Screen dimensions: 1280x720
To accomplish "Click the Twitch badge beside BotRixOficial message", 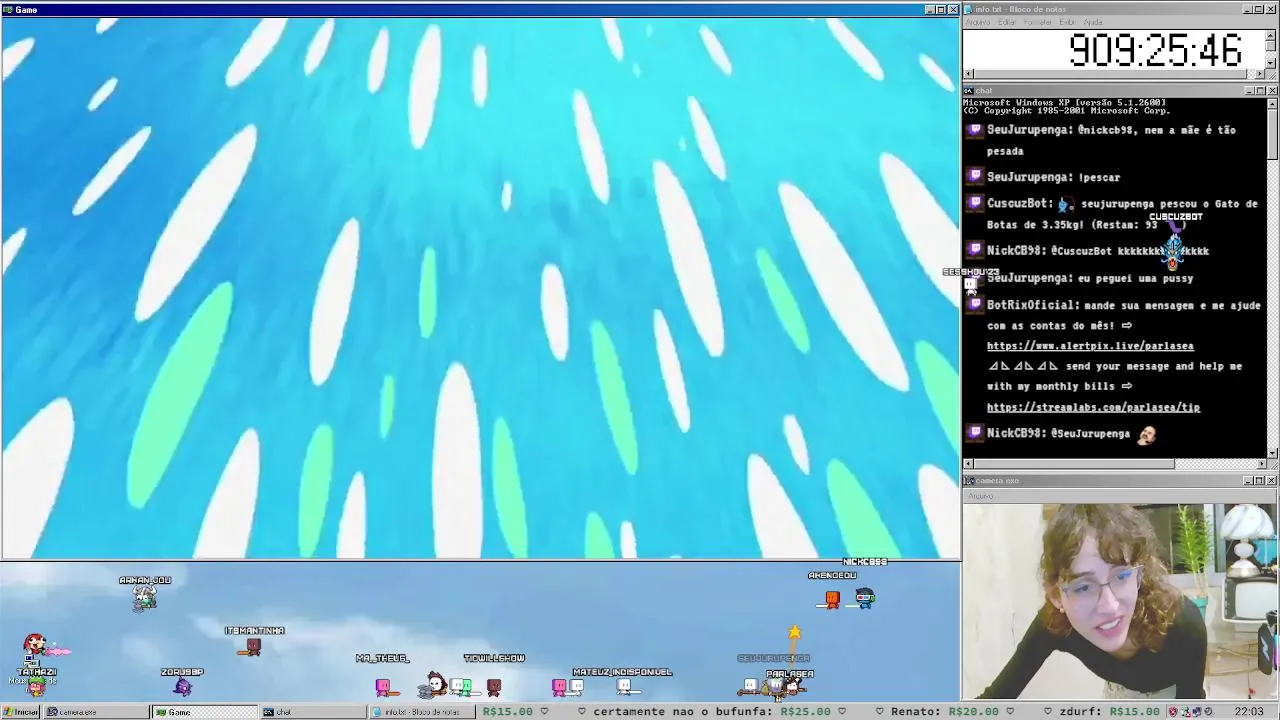I will tap(975, 305).
